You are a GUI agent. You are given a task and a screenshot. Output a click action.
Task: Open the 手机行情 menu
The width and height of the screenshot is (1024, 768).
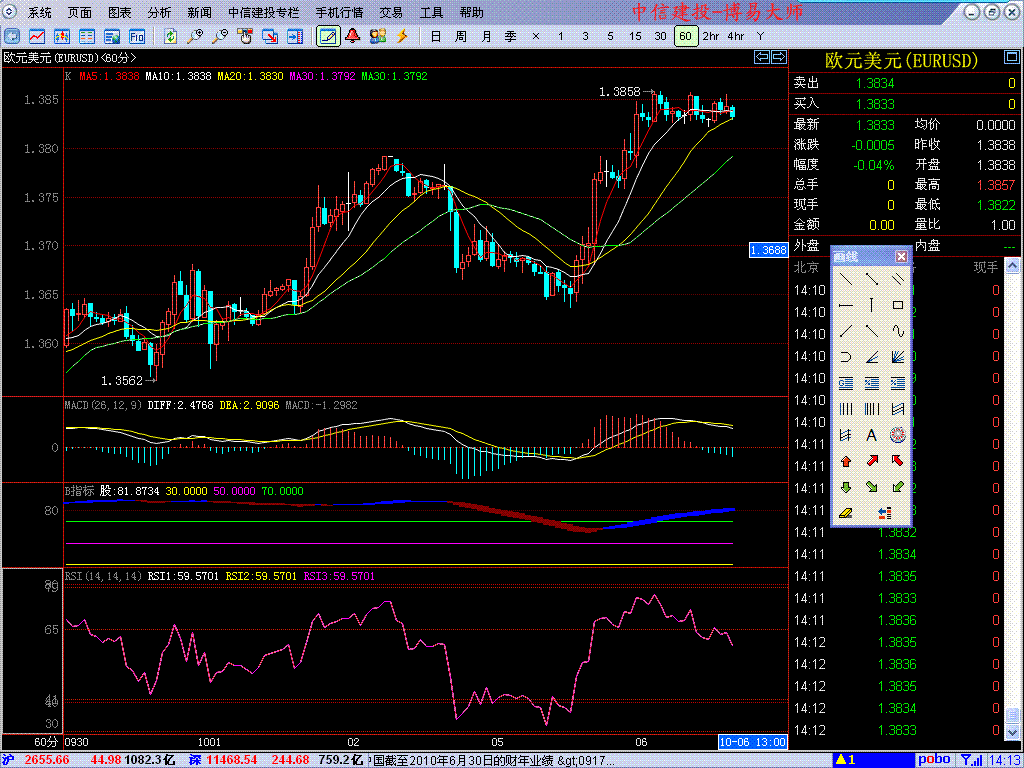340,12
